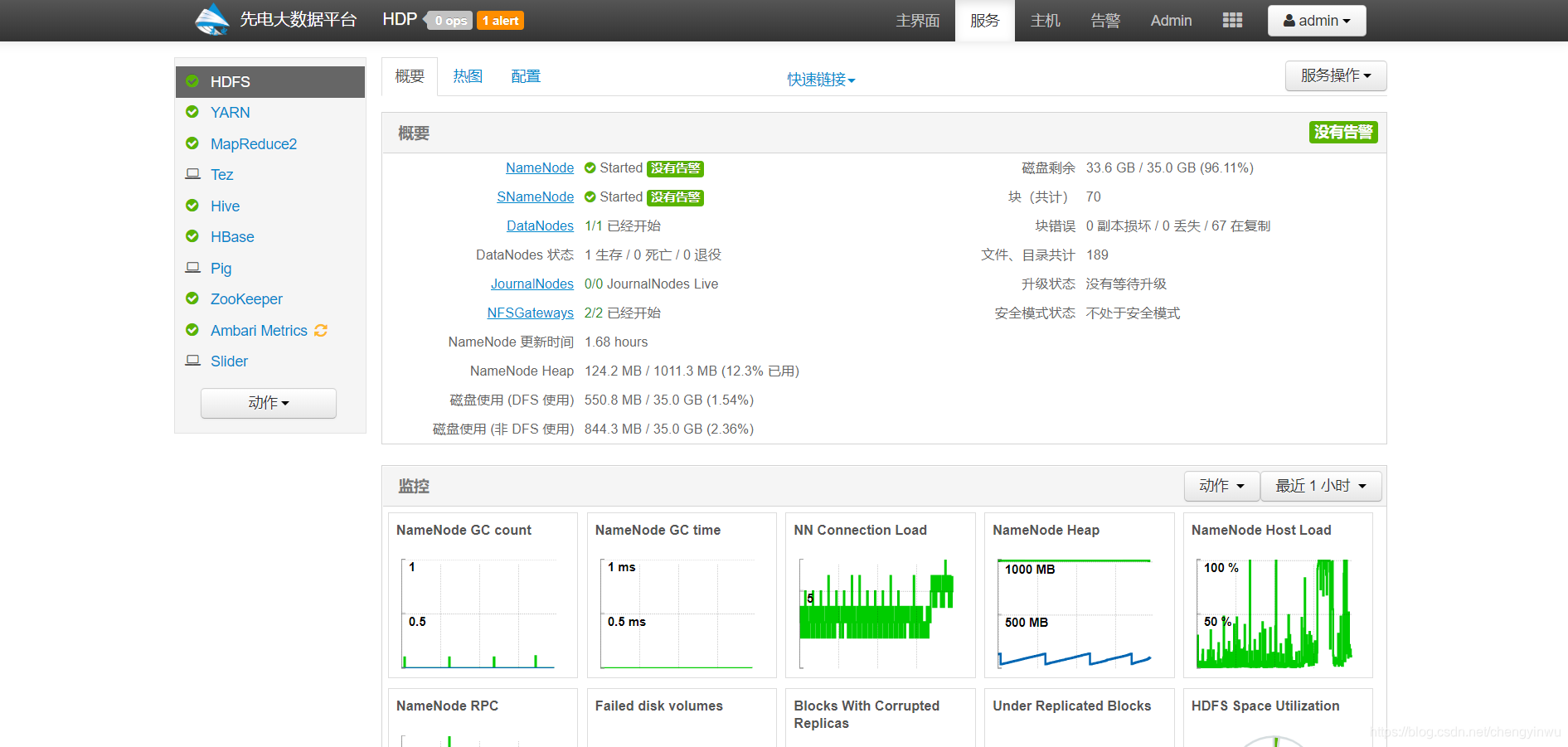1568x747 pixels.
Task: Click the MapReduce2 status check icon
Action: [192, 143]
